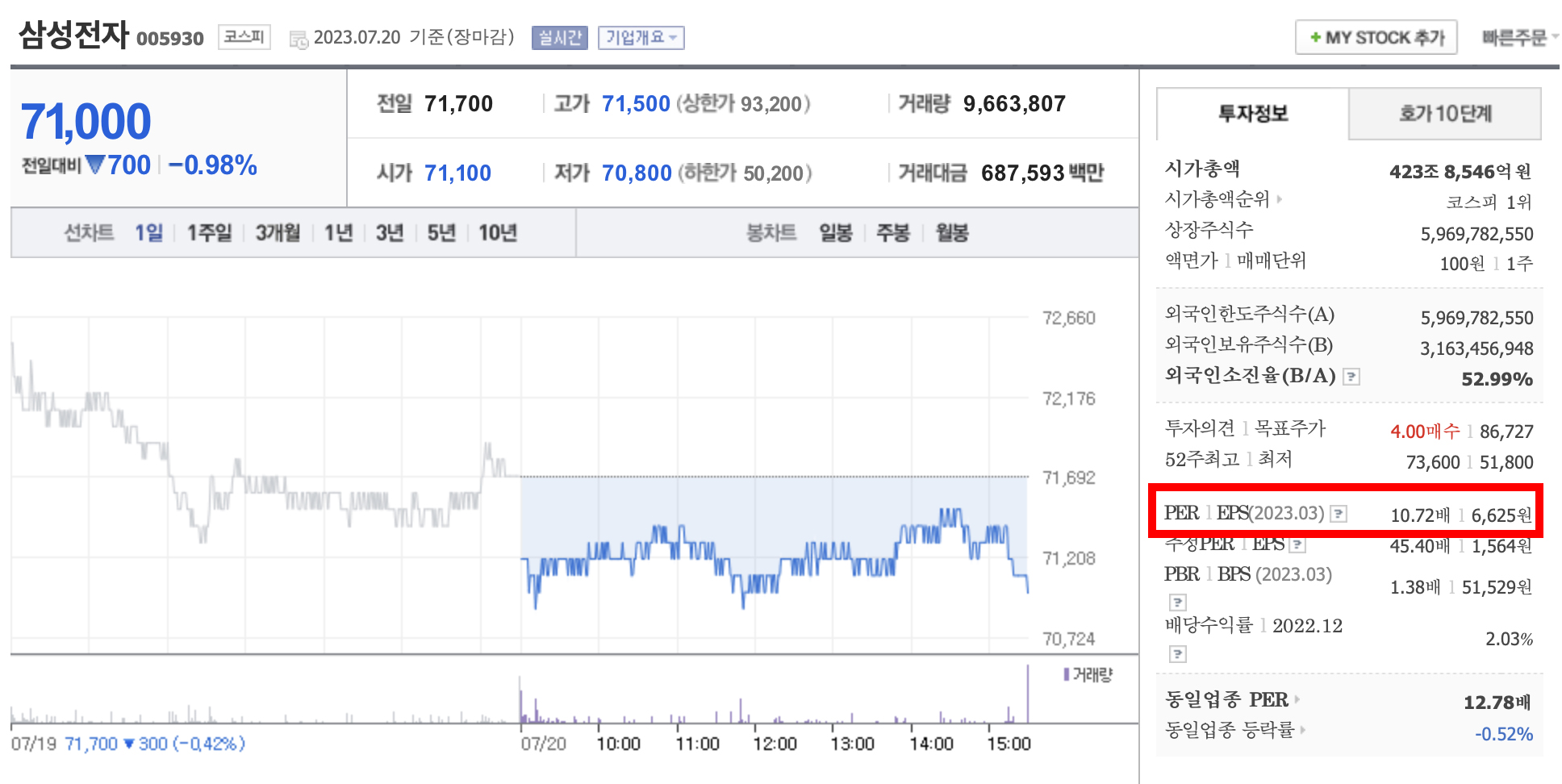The width and height of the screenshot is (1562, 784).
Task: Click the 목표주가 value 86,727
Action: pos(1506,432)
